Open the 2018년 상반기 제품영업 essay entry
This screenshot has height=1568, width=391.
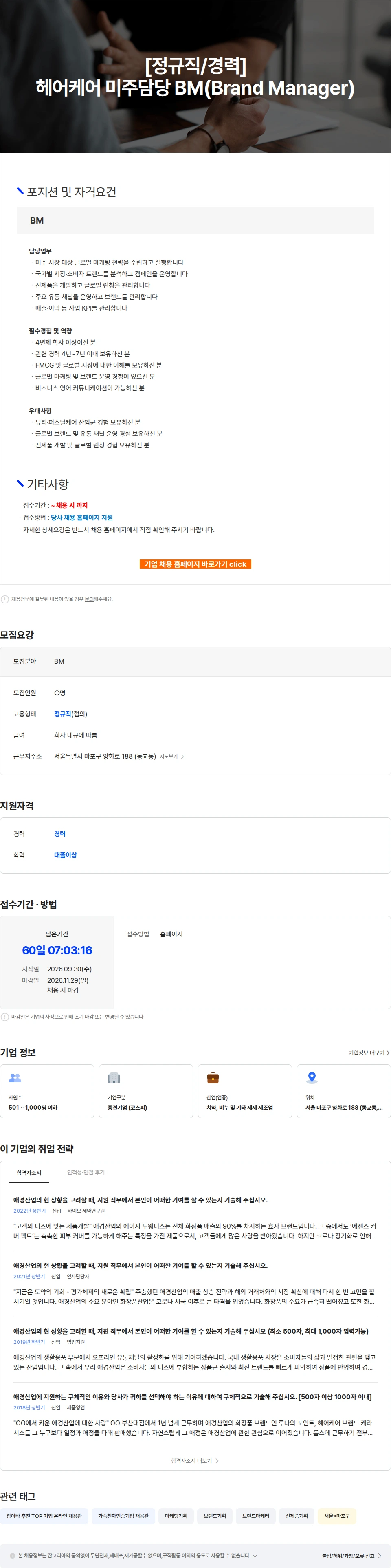coord(195,1415)
